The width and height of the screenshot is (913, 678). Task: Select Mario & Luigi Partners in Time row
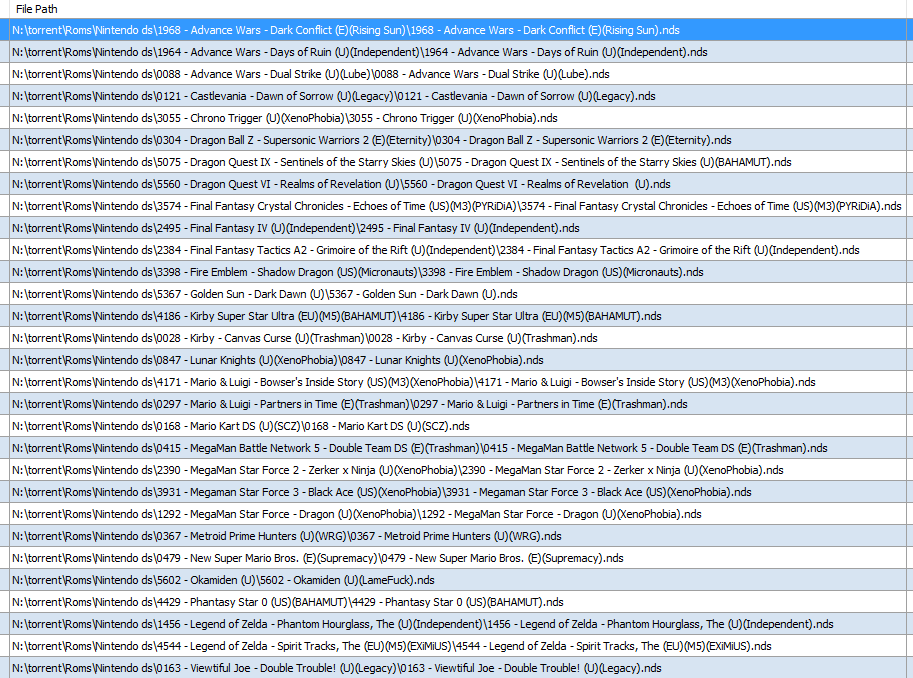click(x=458, y=404)
